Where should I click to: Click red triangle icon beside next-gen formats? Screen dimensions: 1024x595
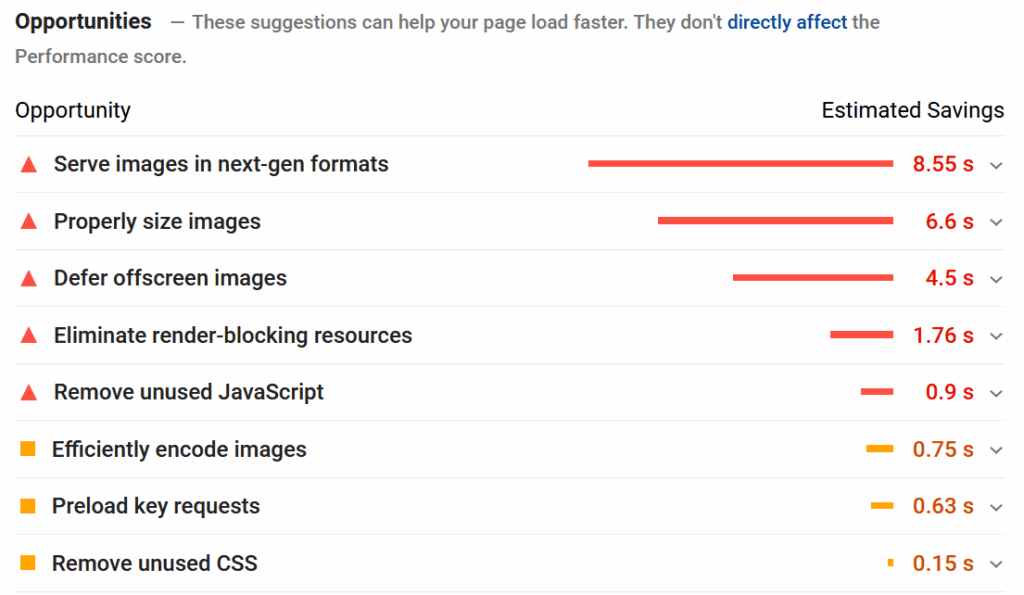(x=29, y=165)
